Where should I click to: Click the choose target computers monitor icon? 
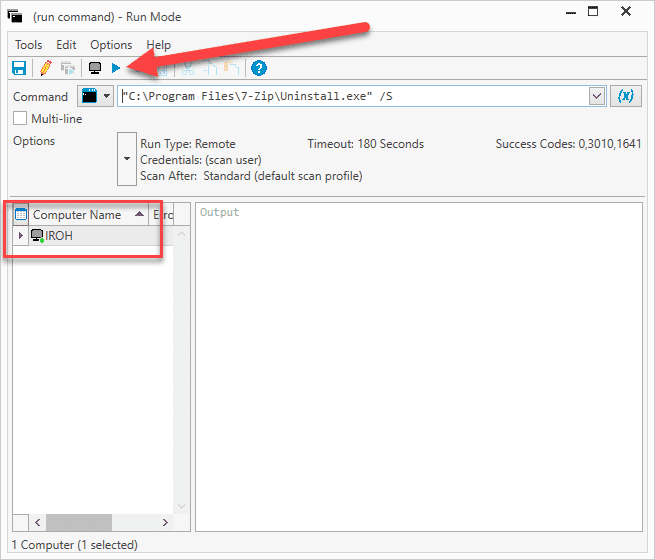(95, 68)
